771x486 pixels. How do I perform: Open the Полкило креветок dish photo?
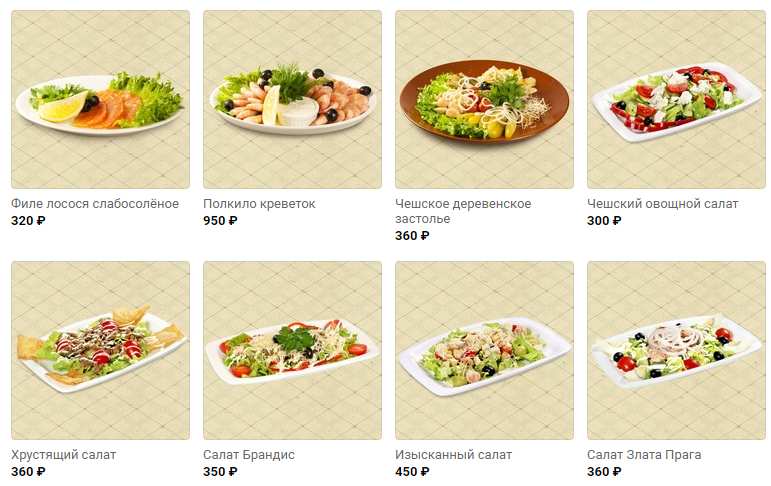[x=293, y=99]
